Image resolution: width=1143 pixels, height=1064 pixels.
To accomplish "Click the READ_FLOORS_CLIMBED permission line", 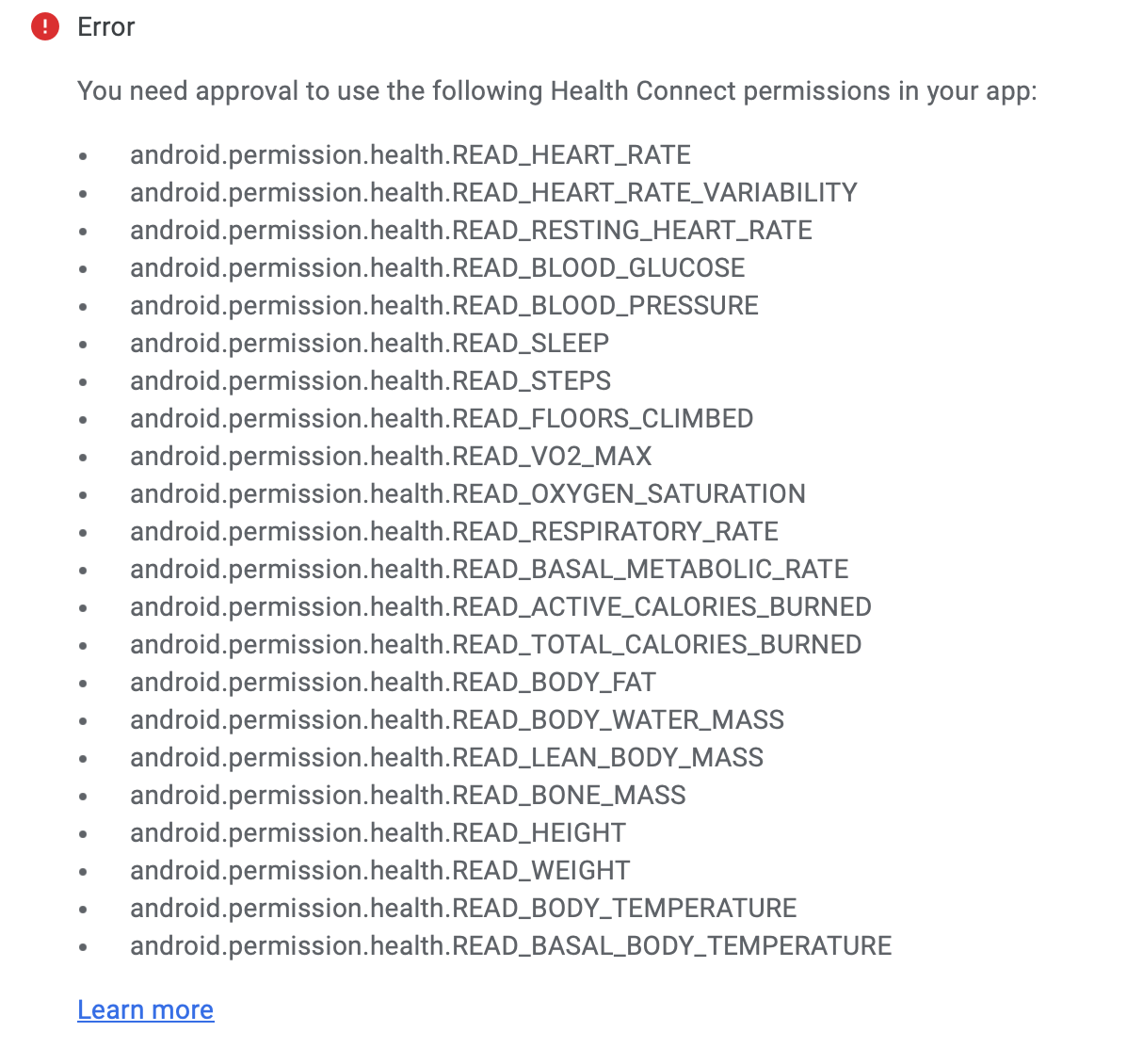I will [x=442, y=418].
